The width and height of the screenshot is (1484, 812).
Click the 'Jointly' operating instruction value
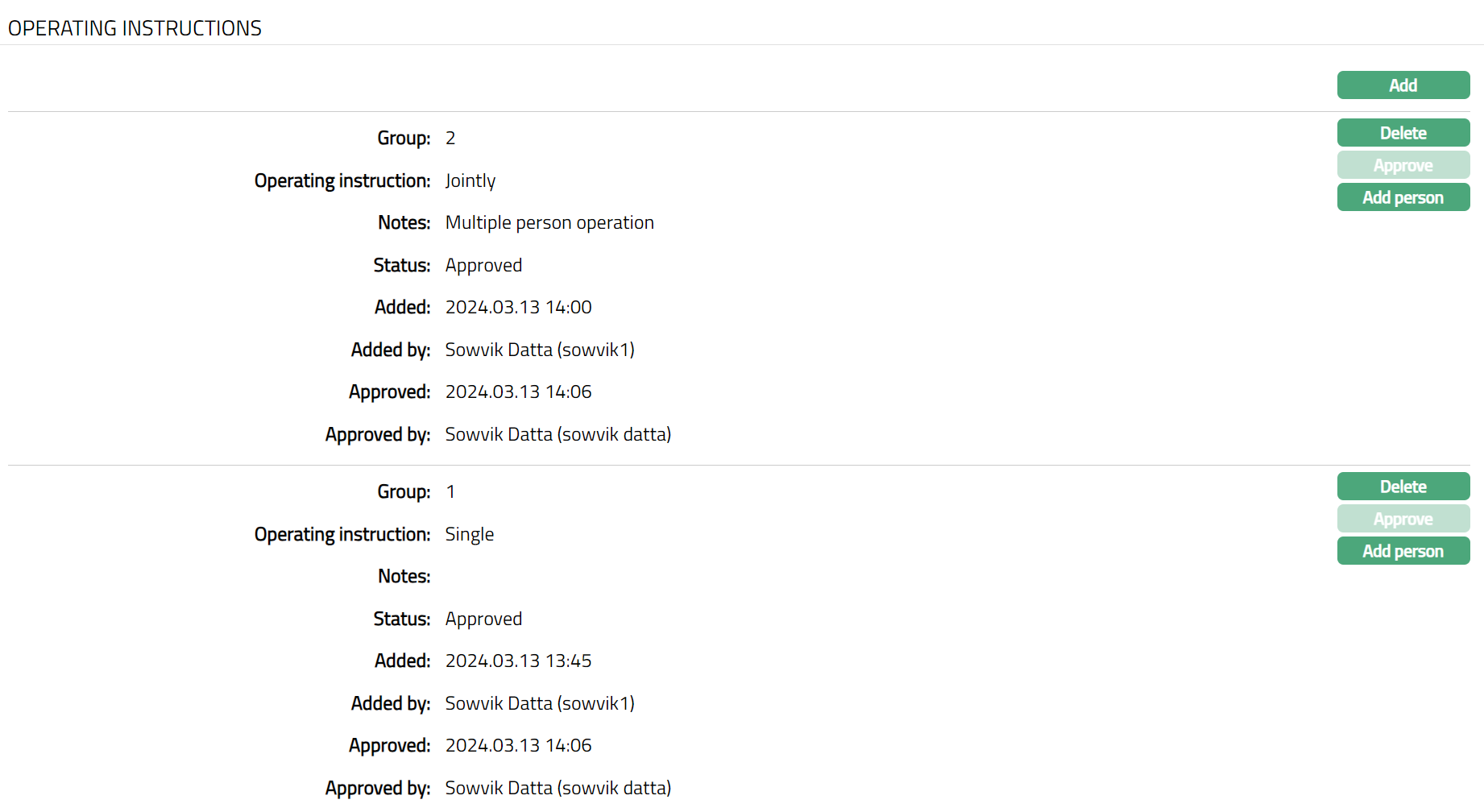point(470,180)
